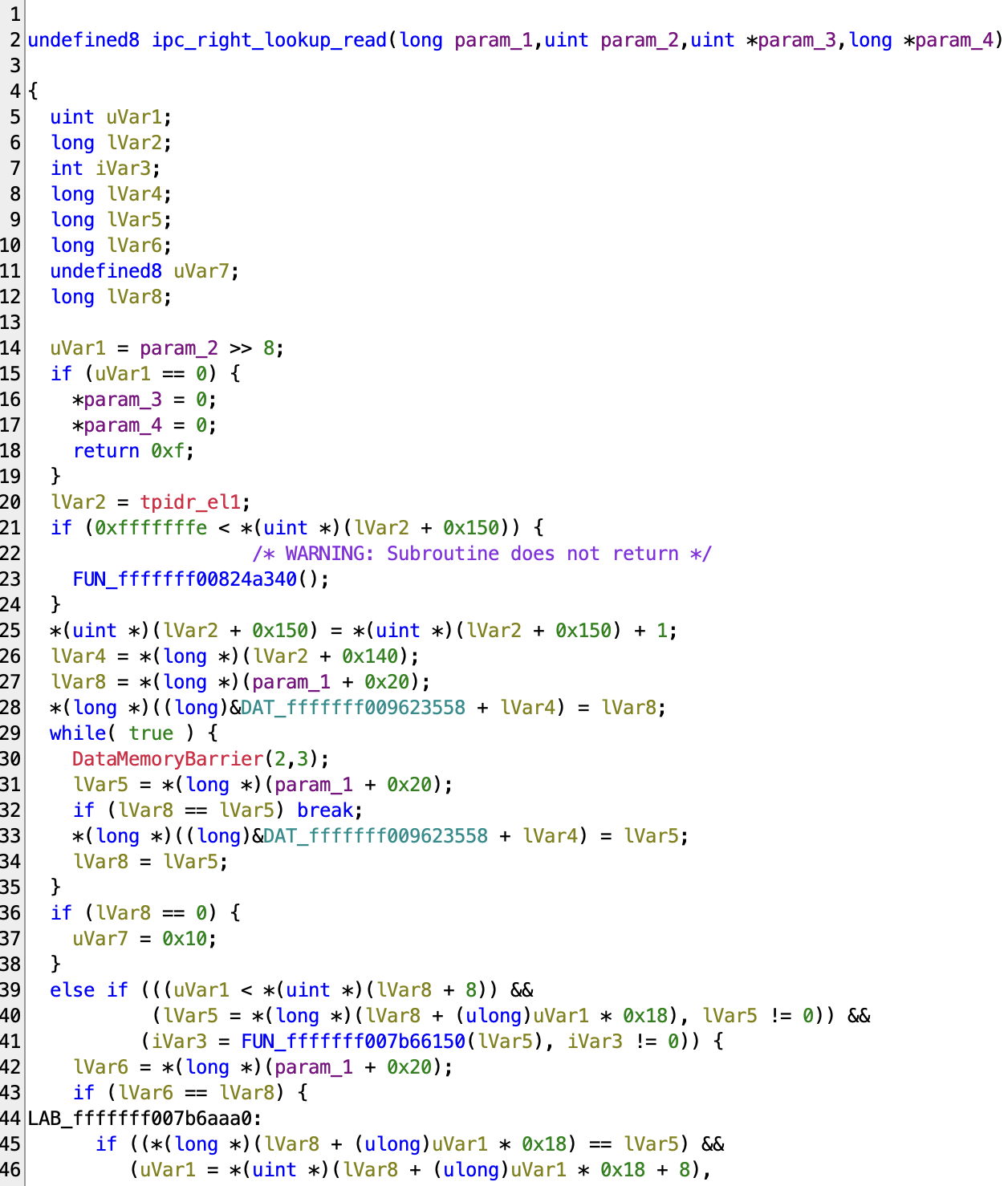Click 'uVar7 = 0x10;' assignment
Screen dimensions: 1008x1186
pyautogui.click(x=144, y=939)
